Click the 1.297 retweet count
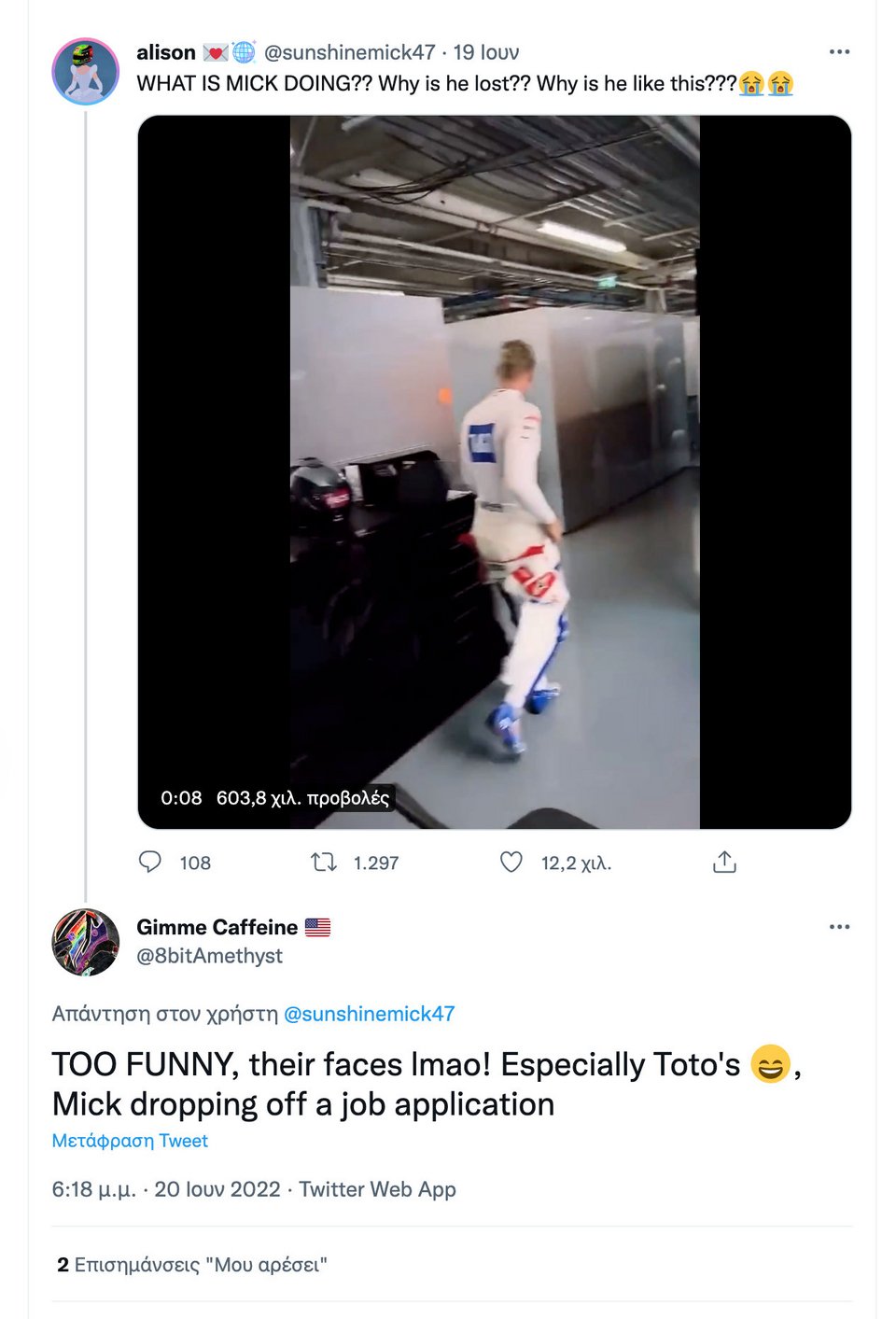 point(376,863)
